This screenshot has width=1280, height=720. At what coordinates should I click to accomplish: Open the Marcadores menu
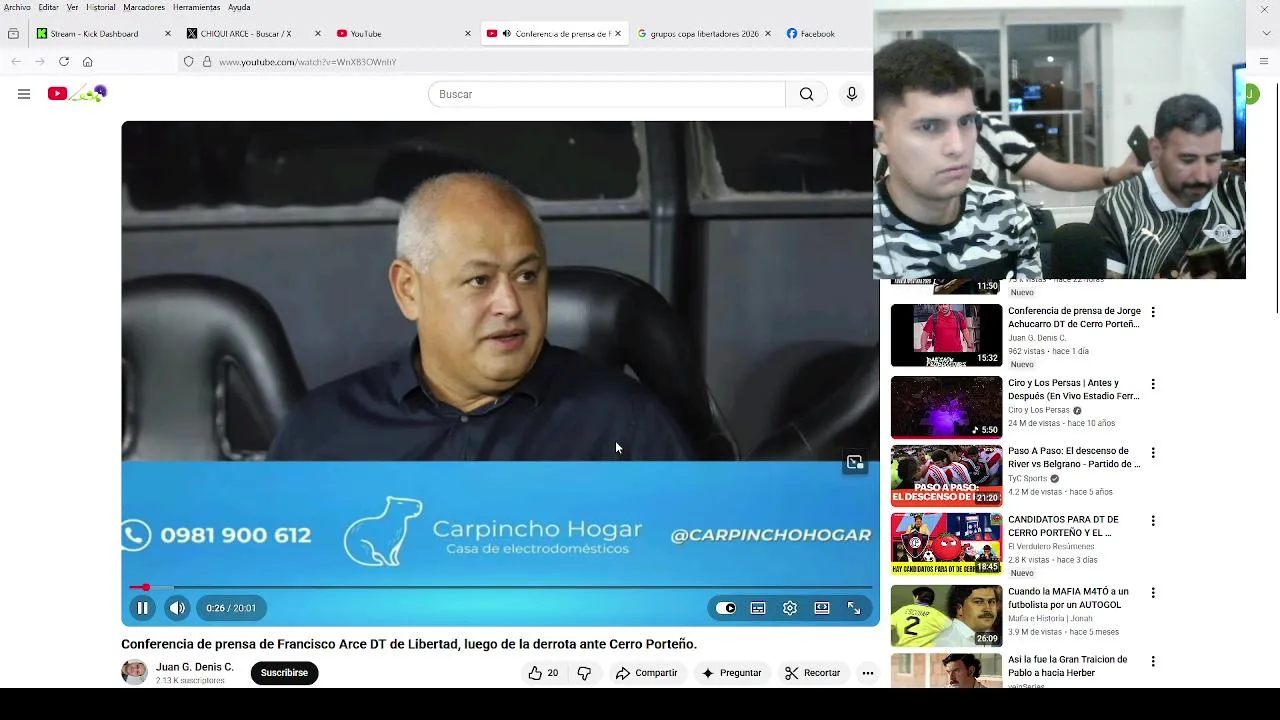pos(144,7)
